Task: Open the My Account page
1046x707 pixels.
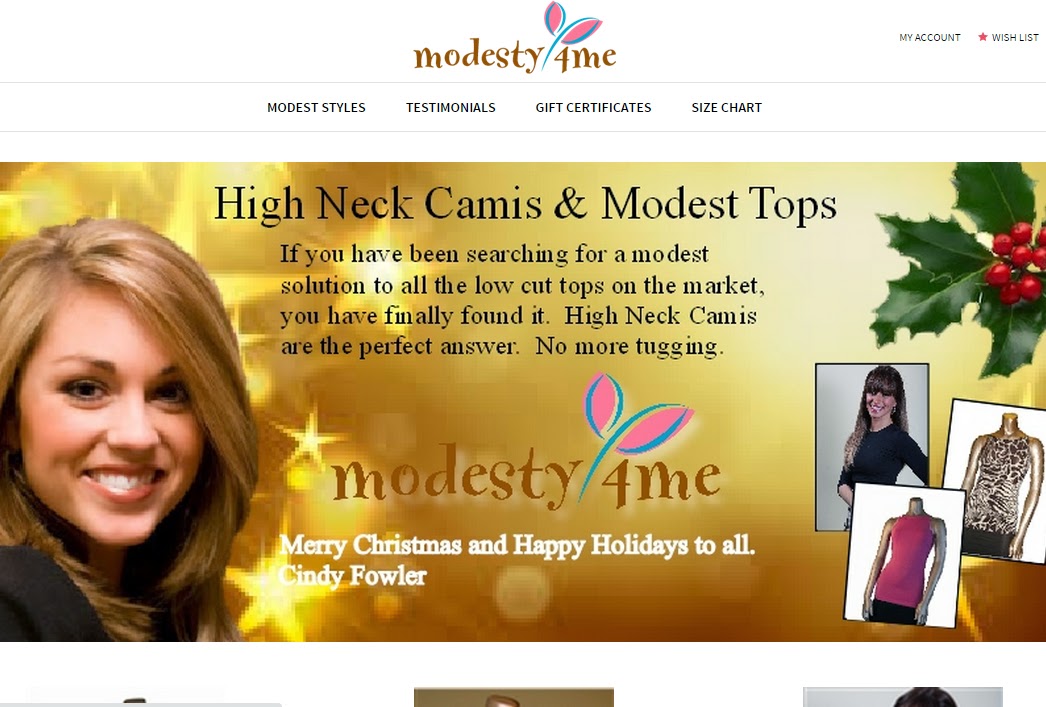Action: (x=929, y=38)
